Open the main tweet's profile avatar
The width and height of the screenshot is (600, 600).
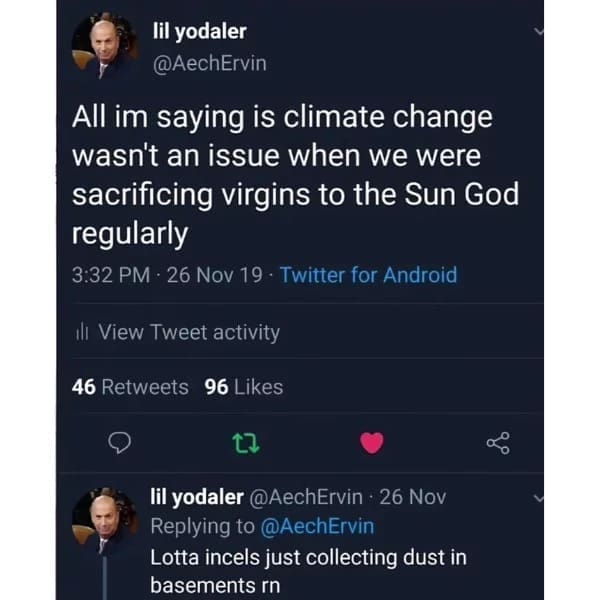pyautogui.click(x=105, y=47)
